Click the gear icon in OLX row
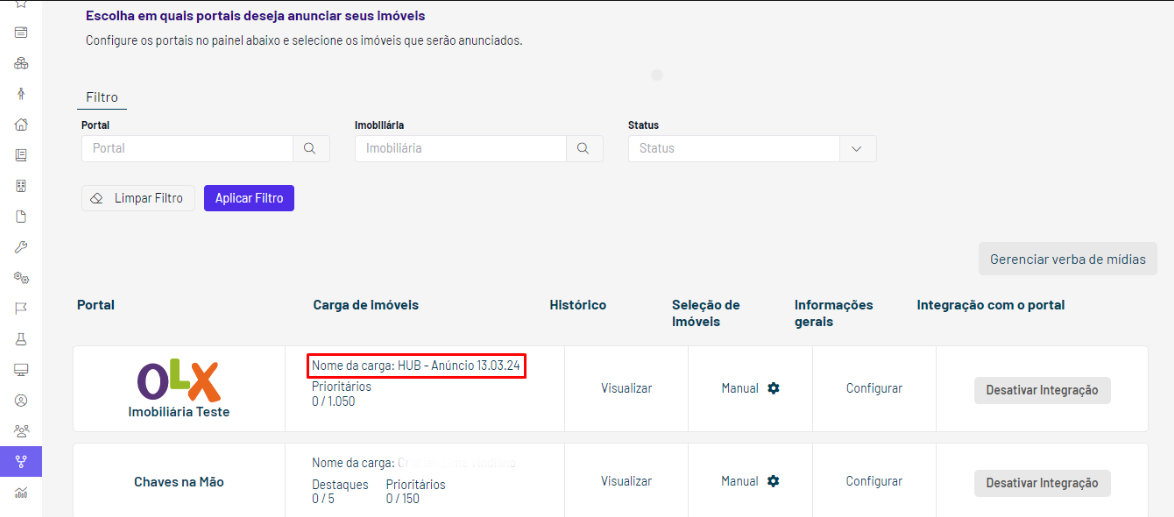Screen dimensions: 1174x517 tap(773, 388)
